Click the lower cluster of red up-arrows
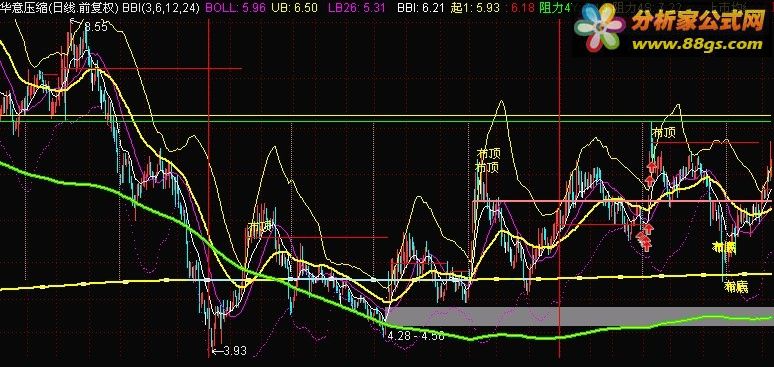 (645, 237)
